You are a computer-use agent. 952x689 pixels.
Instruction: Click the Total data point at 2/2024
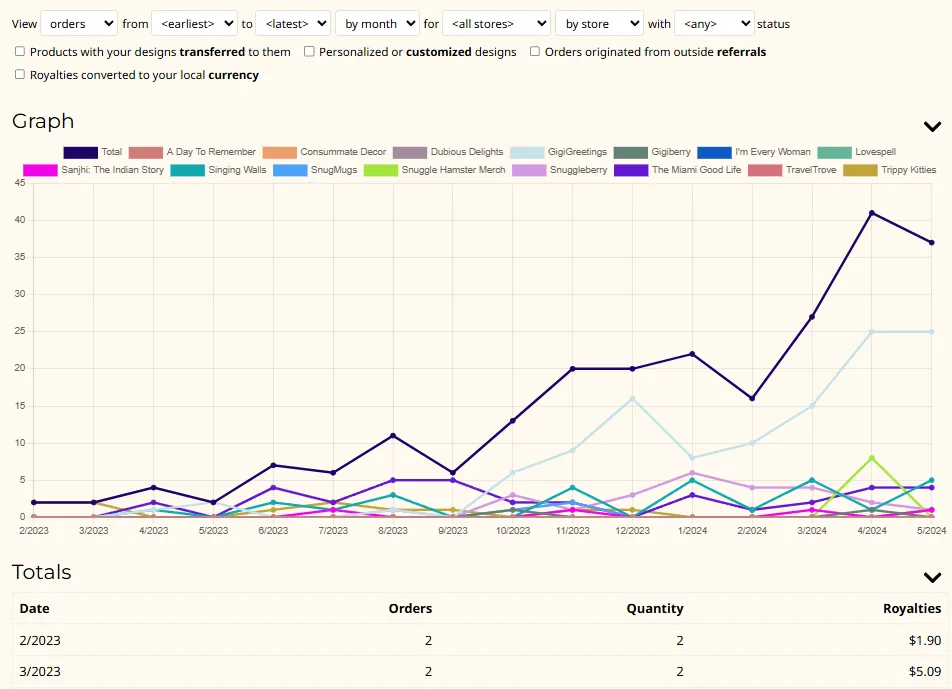tap(752, 399)
